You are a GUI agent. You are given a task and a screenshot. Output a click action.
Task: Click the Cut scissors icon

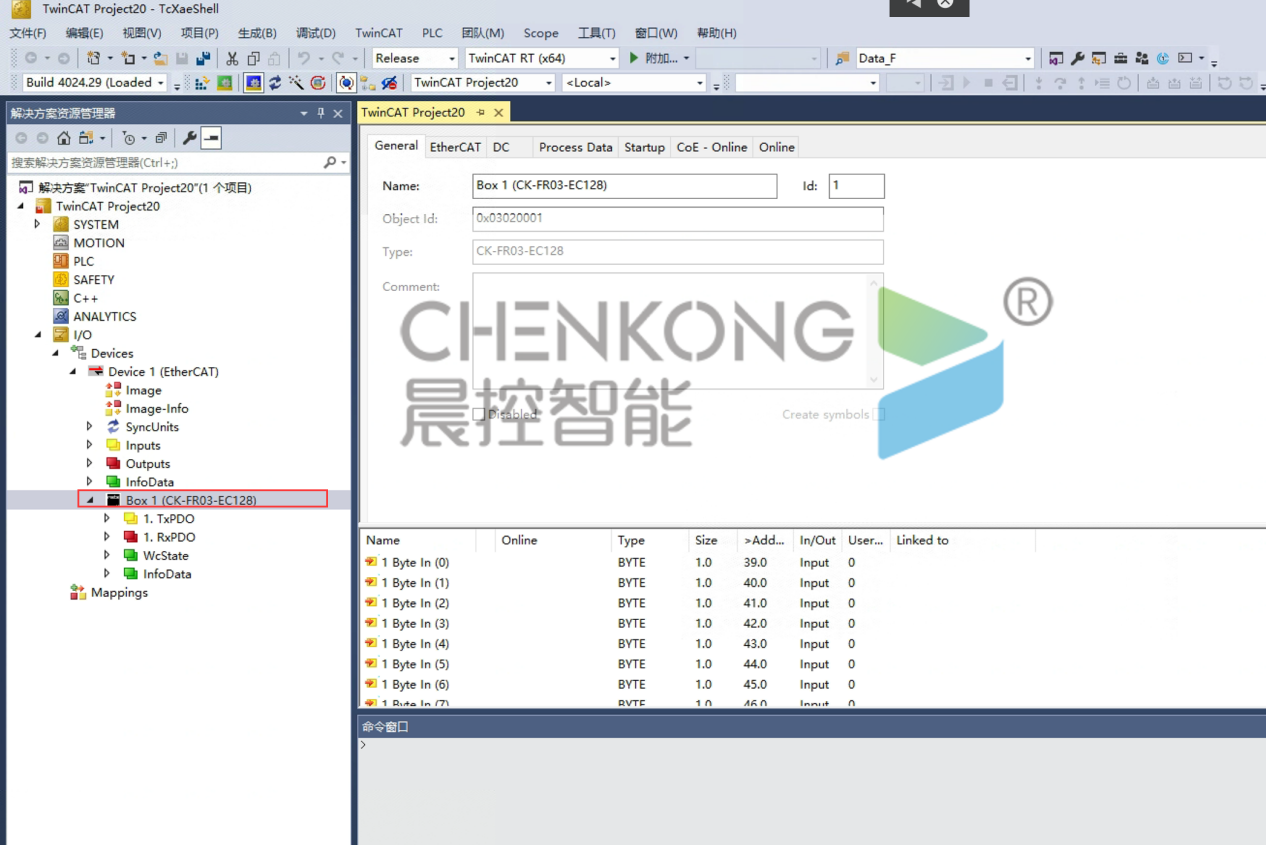(x=232, y=58)
